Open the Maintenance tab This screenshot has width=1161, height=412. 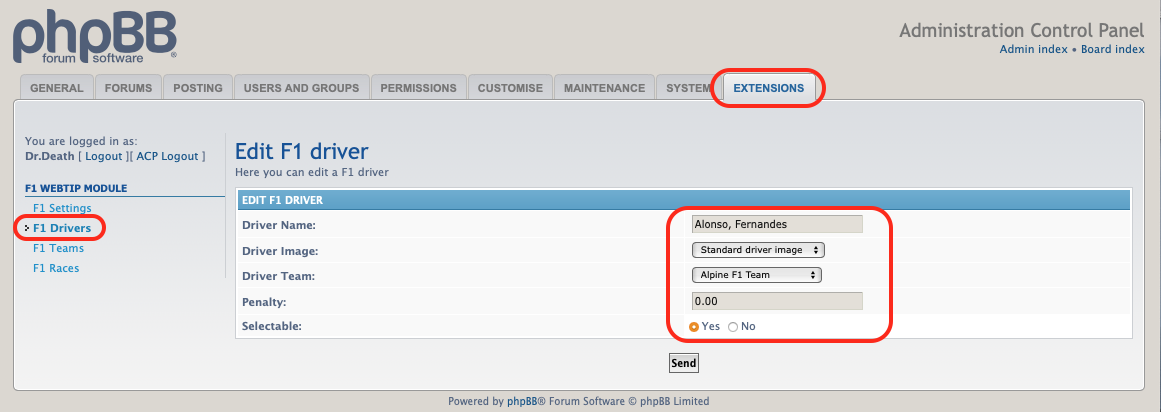tap(604, 87)
